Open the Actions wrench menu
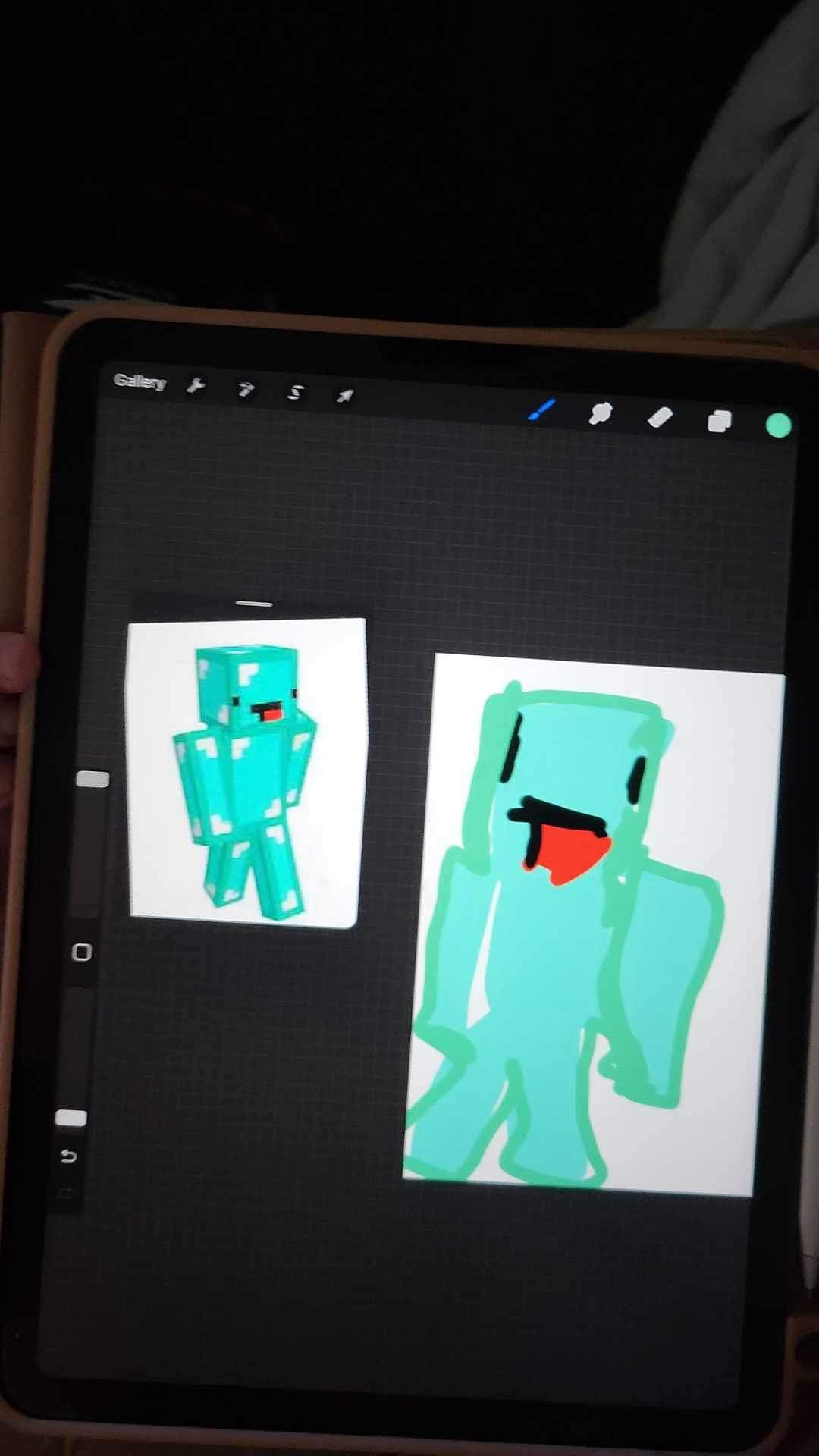Screen dimensions: 819x1456 [x=196, y=386]
